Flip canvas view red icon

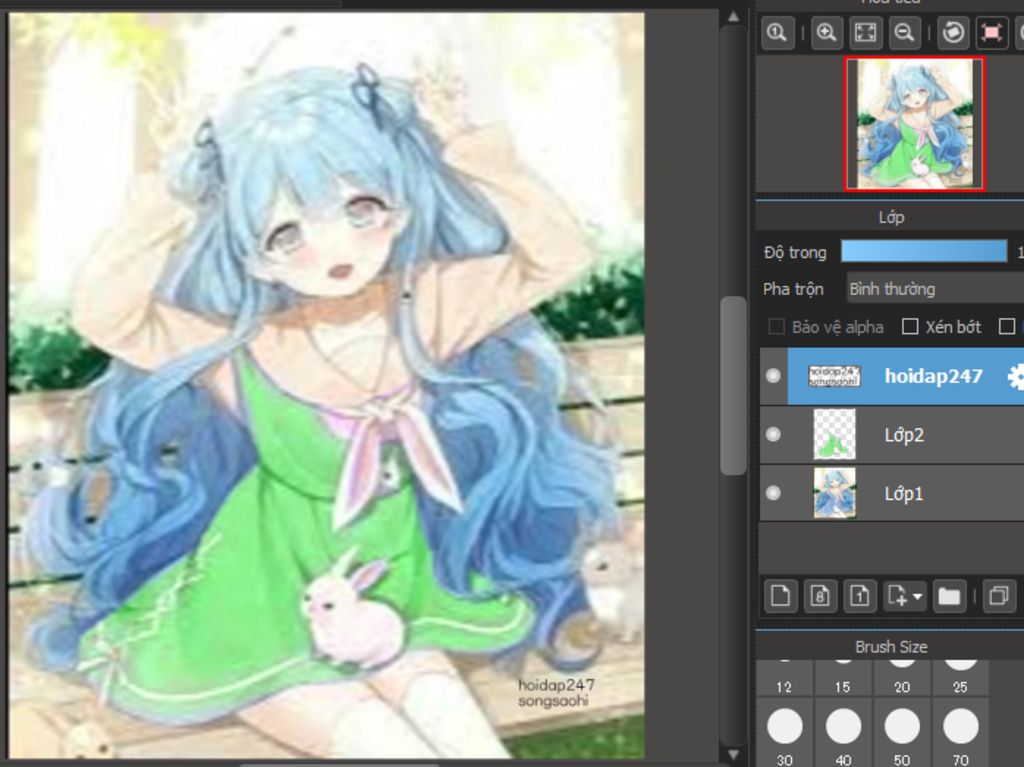pos(991,33)
